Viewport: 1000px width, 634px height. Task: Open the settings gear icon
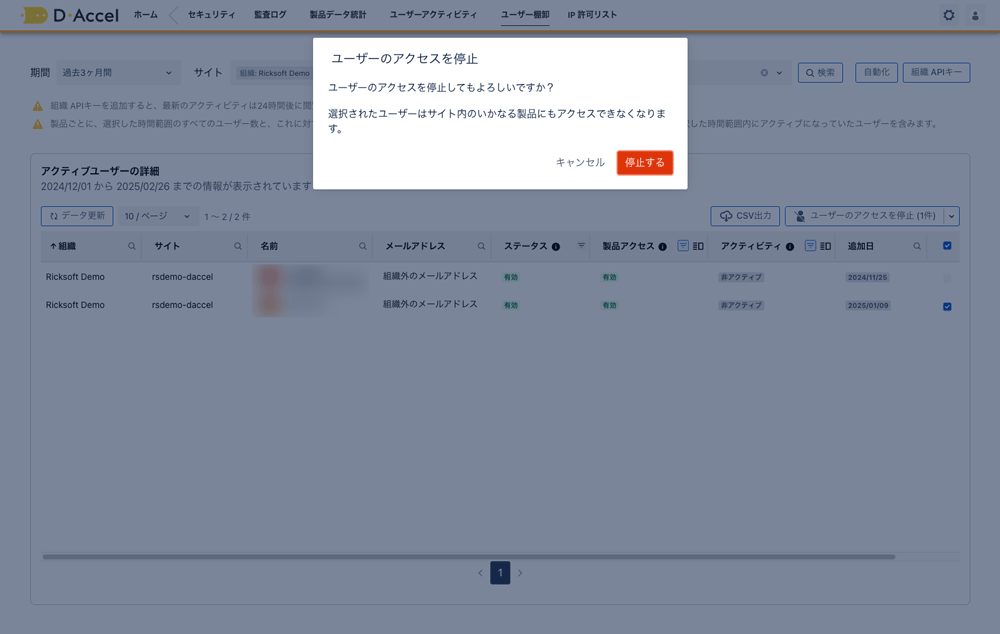[948, 15]
